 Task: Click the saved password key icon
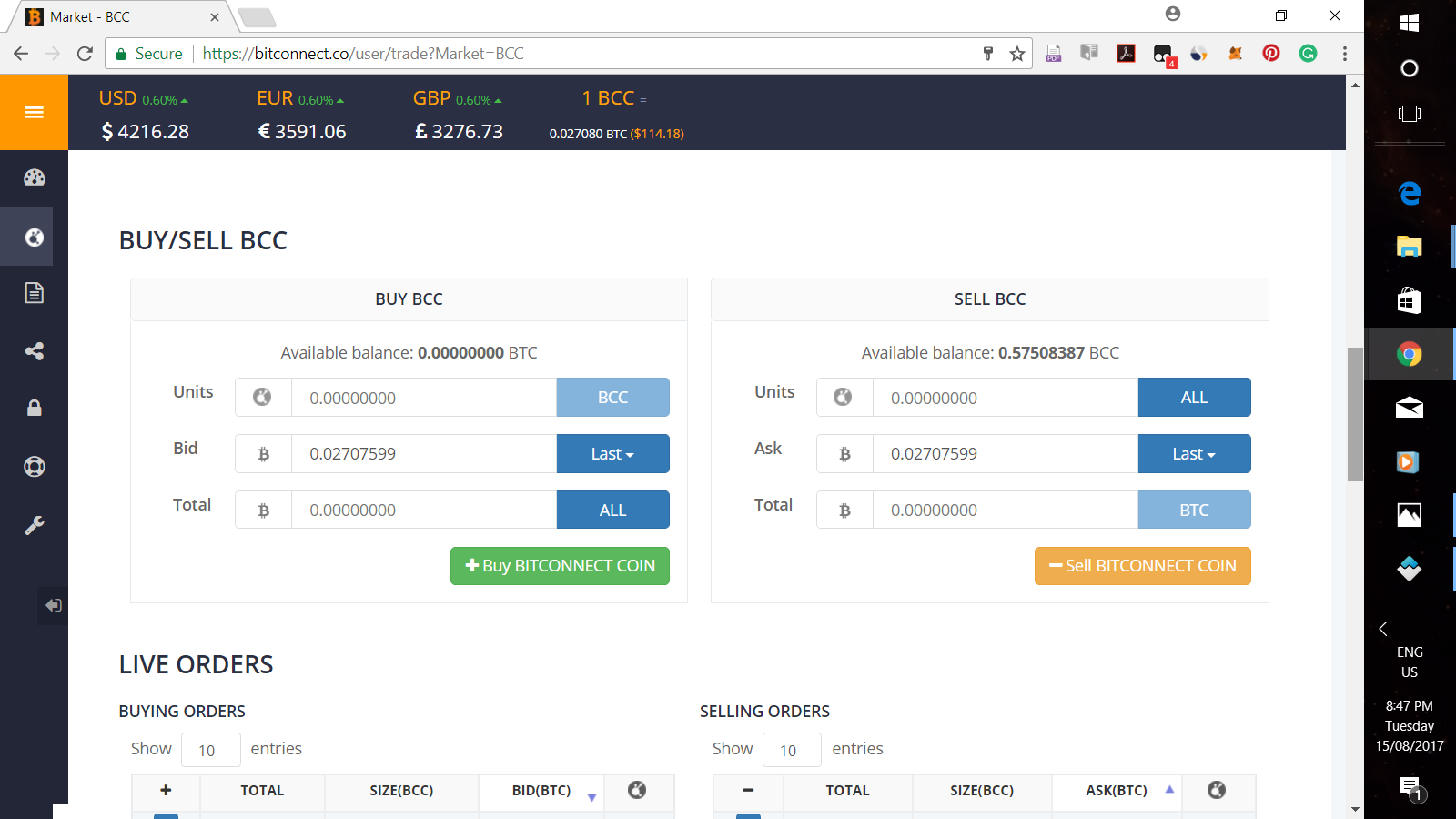point(988,54)
